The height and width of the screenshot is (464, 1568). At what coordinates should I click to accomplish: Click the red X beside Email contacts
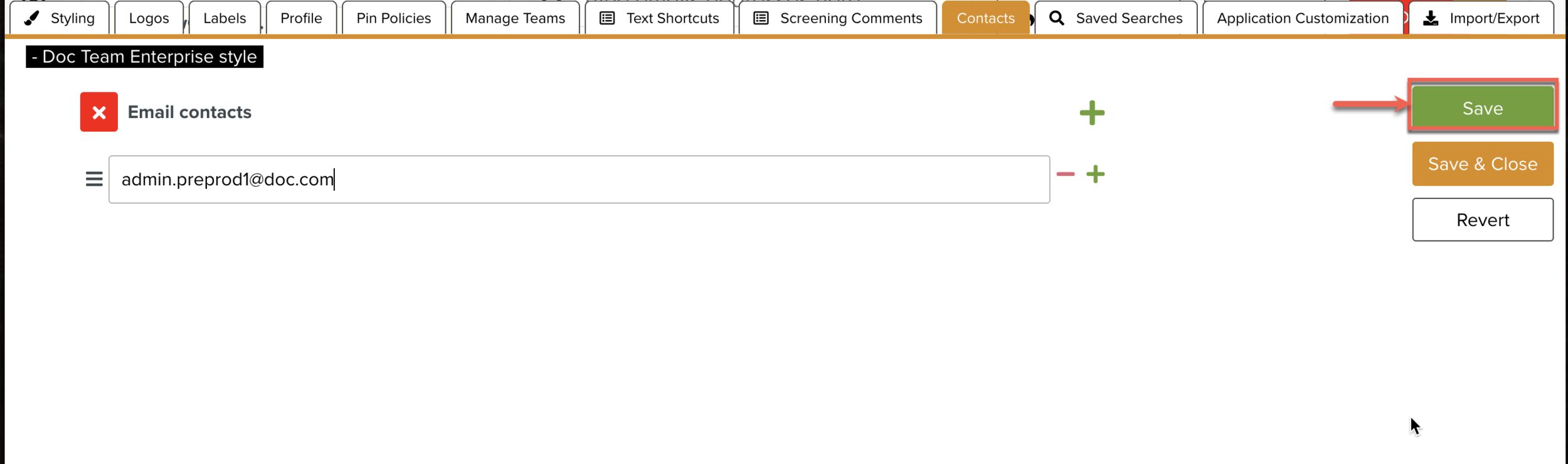(x=98, y=112)
